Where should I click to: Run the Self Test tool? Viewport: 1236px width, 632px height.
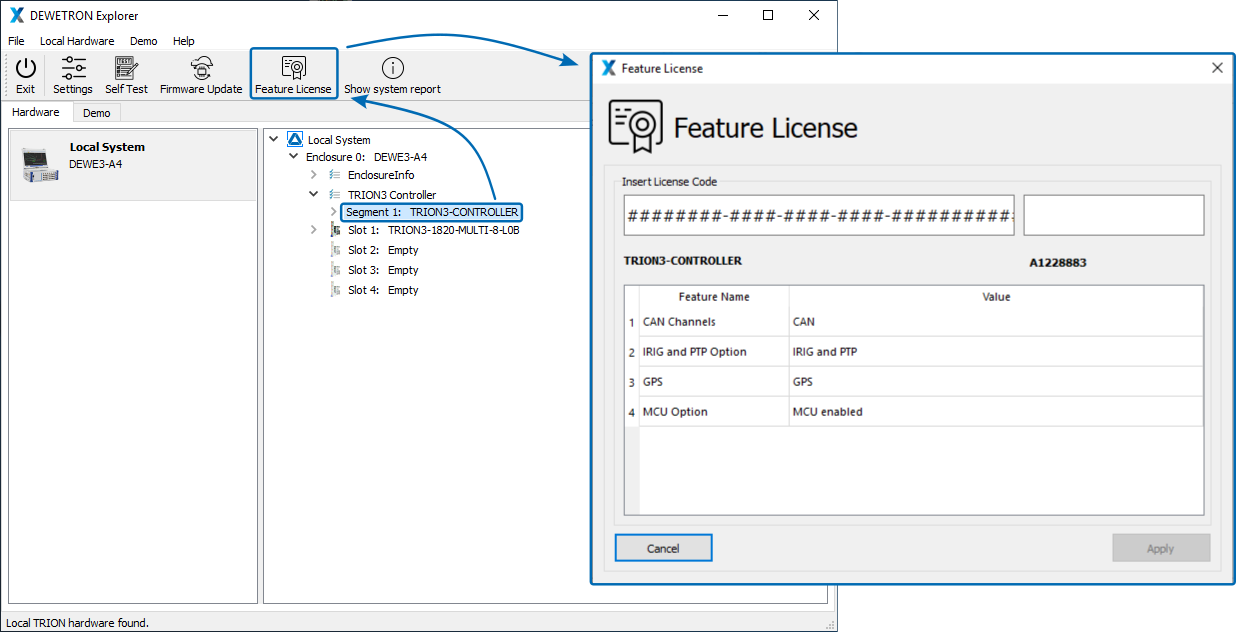point(126,76)
